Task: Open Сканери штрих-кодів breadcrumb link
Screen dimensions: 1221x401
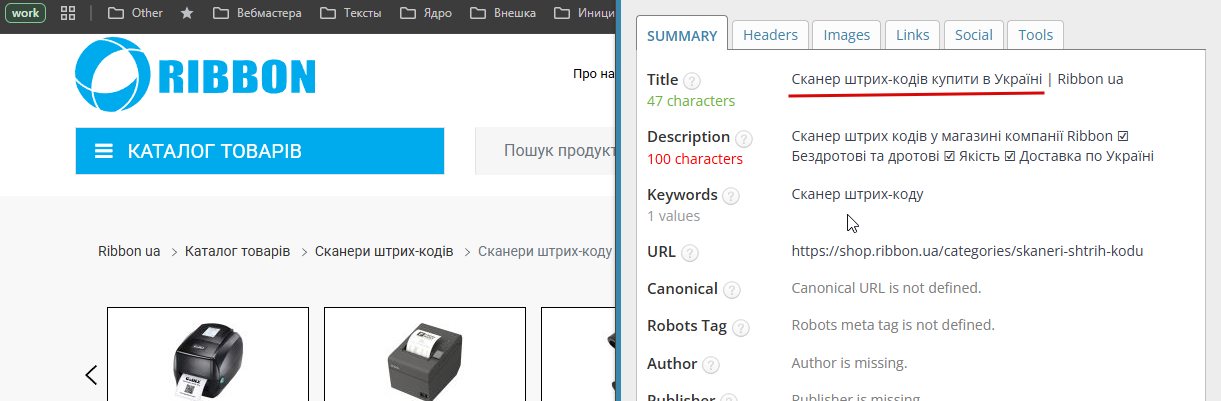Action: (x=384, y=251)
